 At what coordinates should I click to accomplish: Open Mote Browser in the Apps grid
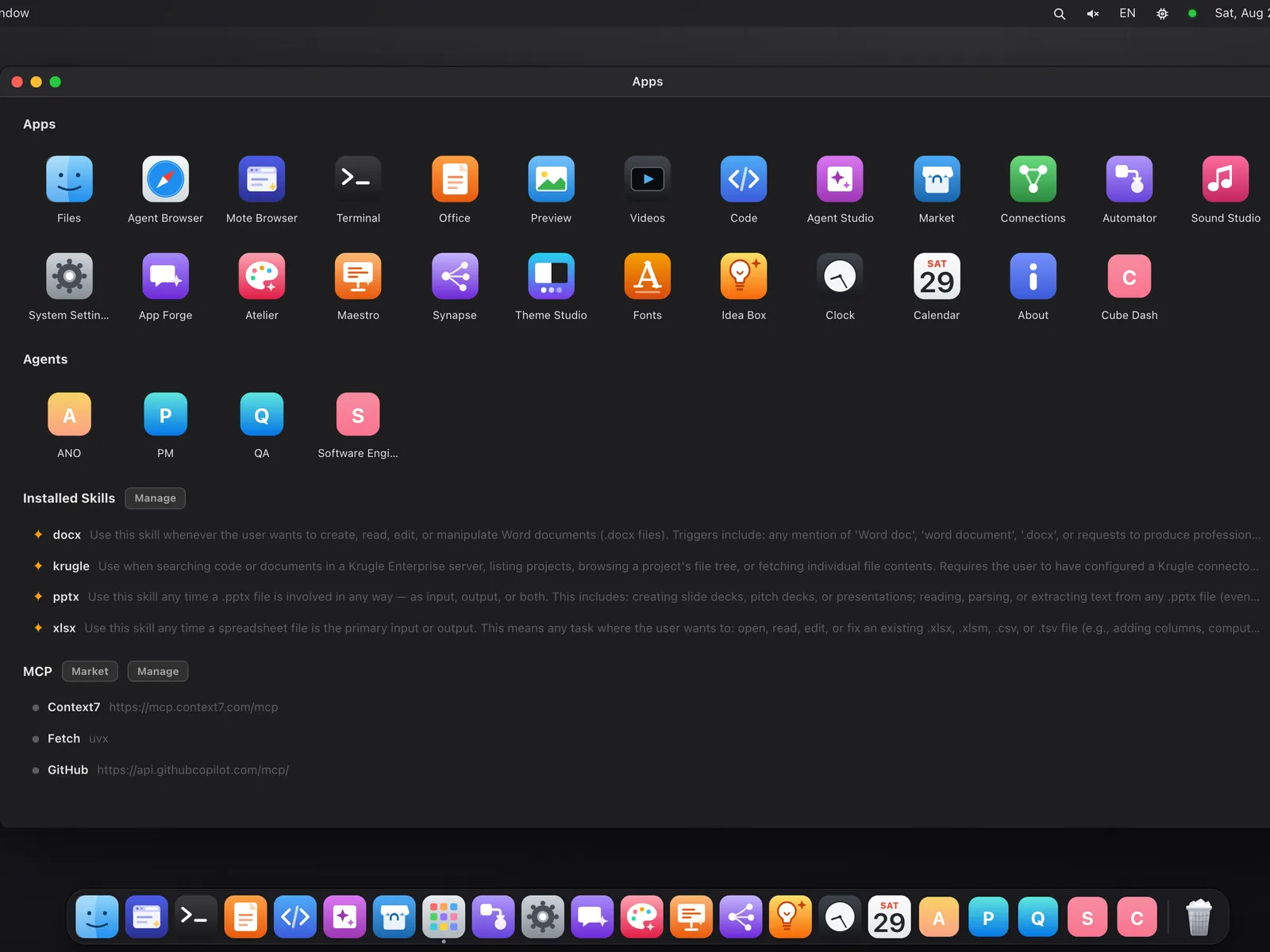pos(262,179)
